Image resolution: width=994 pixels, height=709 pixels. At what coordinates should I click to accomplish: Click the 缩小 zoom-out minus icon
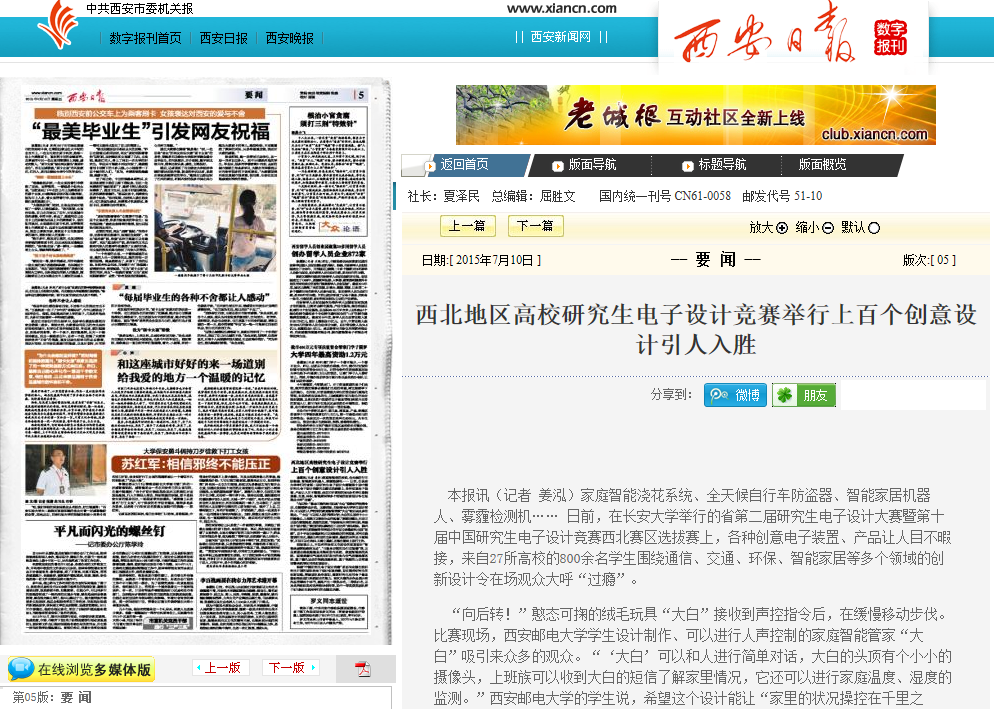[x=828, y=227]
